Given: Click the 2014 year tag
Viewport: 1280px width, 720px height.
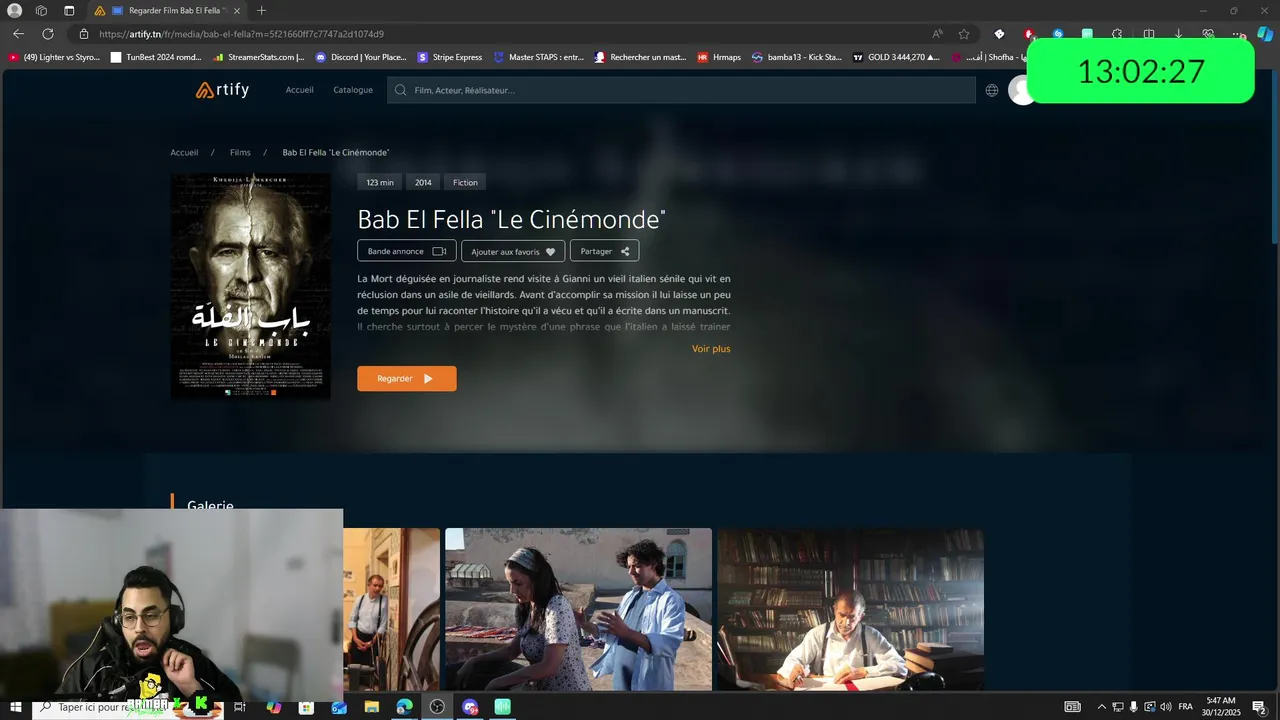Looking at the screenshot, I should tap(423, 182).
